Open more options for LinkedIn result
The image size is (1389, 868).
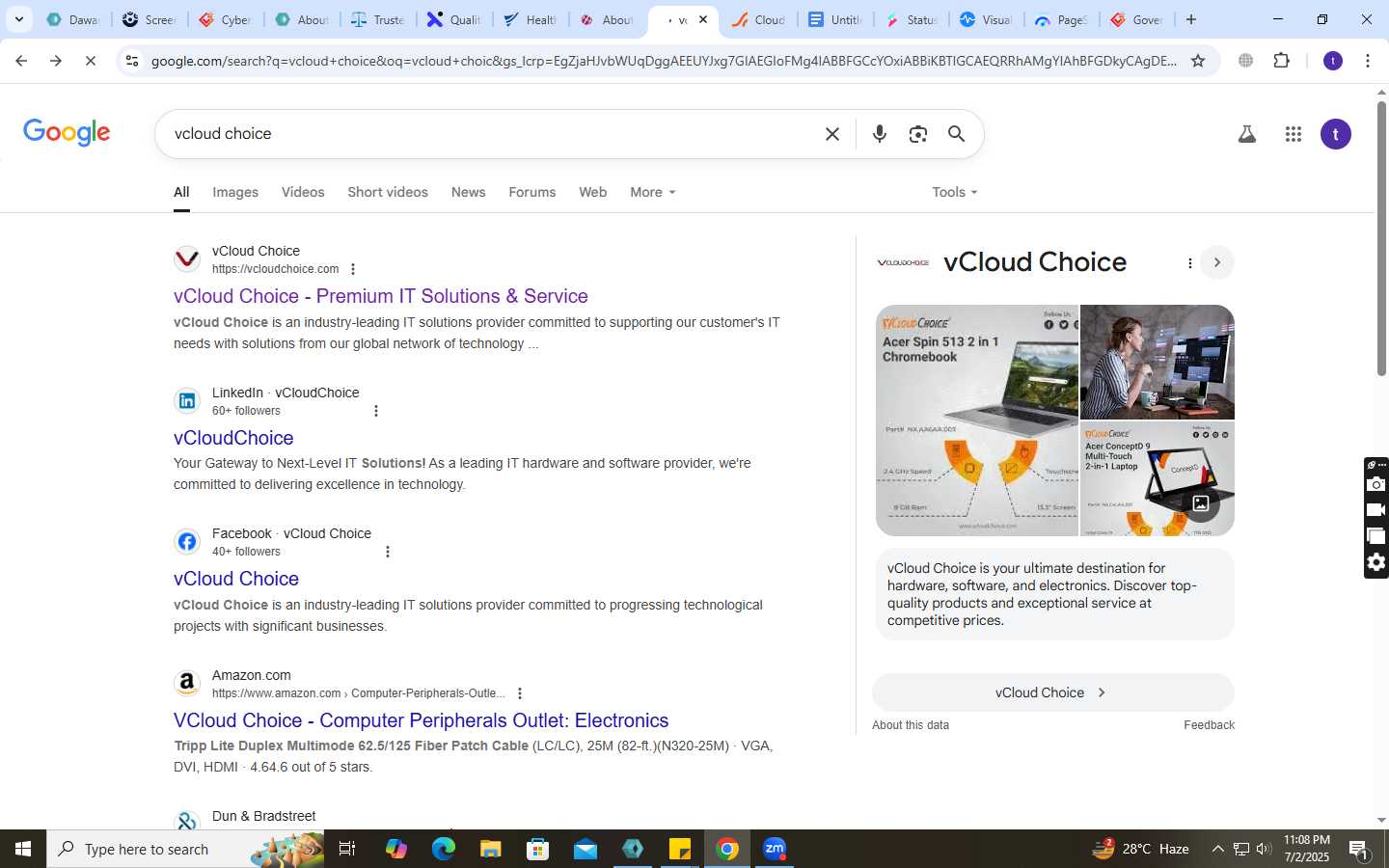[376, 411]
